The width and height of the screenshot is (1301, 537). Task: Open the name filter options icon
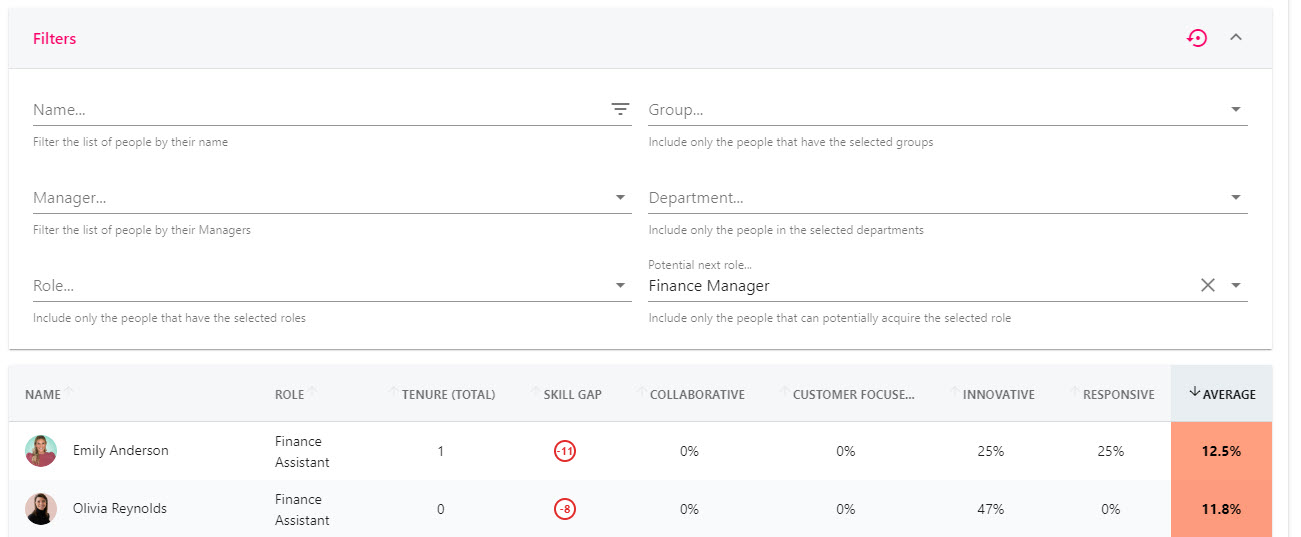tap(620, 110)
